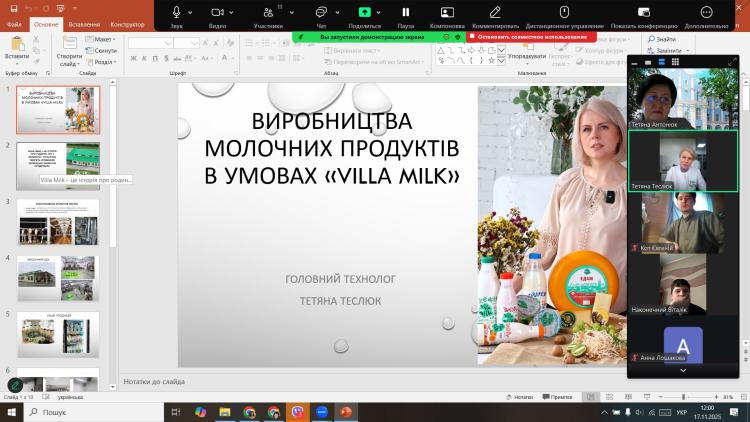
Task: Click the Скинути reset slide button
Action: pyautogui.click(x=101, y=50)
